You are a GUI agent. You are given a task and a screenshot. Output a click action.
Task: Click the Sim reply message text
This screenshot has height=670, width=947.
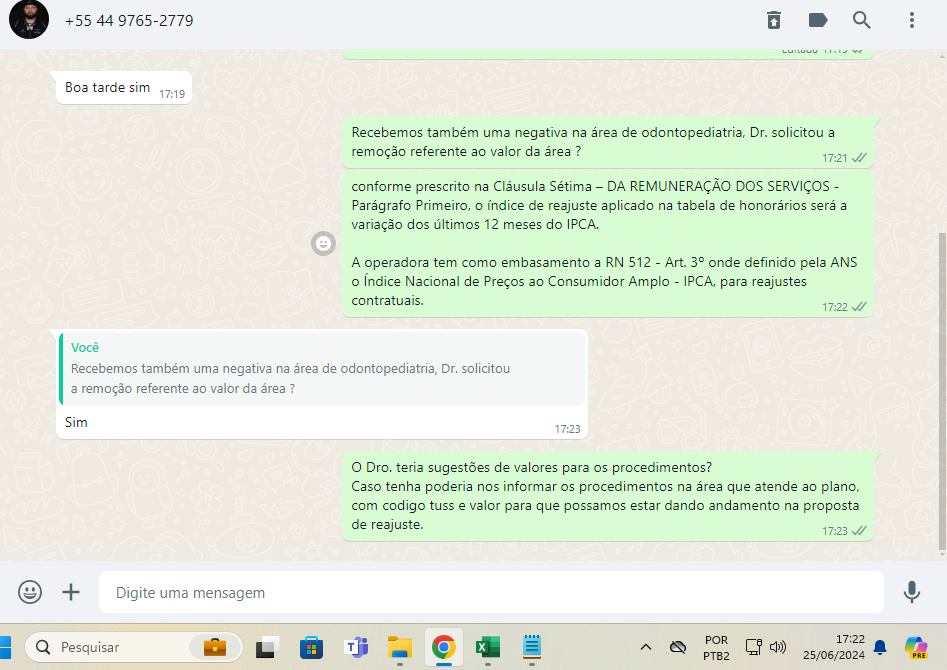point(76,422)
